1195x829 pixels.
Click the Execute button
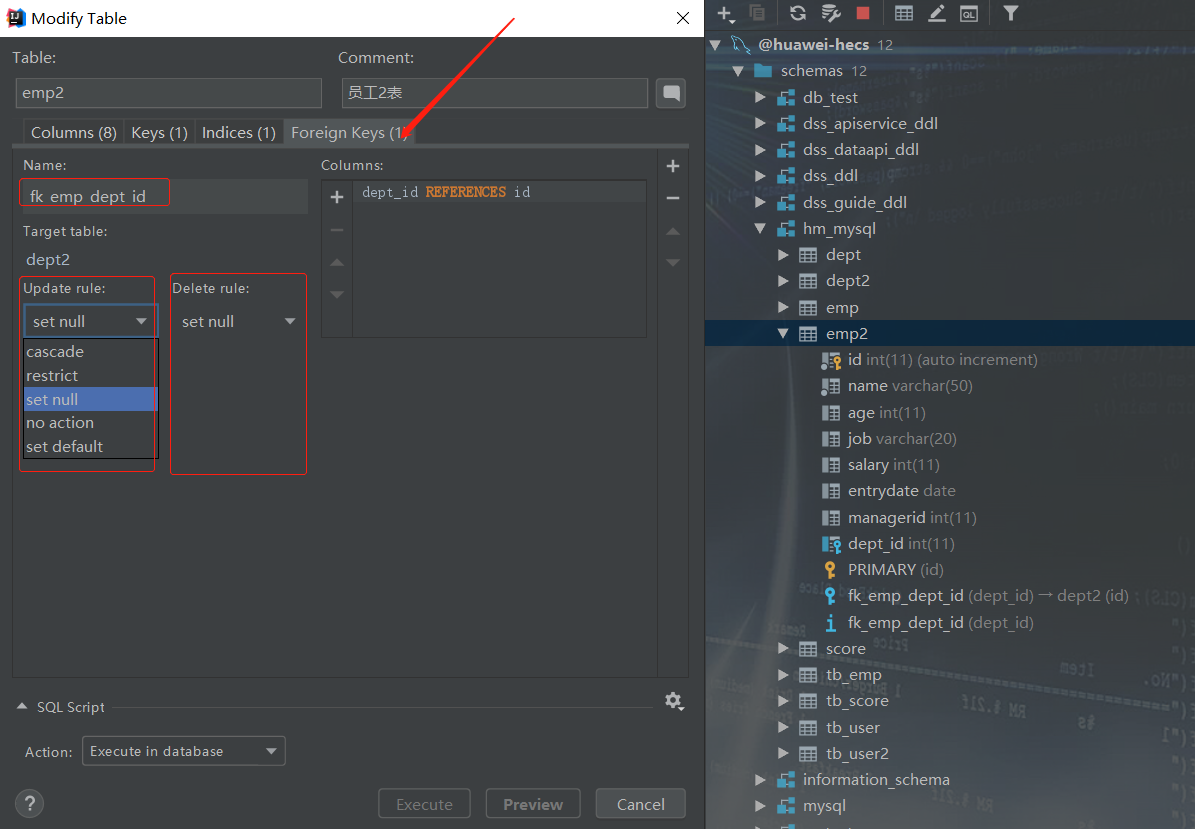(x=424, y=804)
